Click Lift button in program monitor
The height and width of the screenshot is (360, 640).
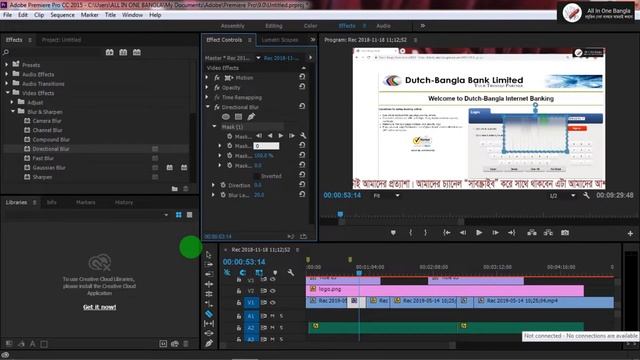[x=531, y=233]
